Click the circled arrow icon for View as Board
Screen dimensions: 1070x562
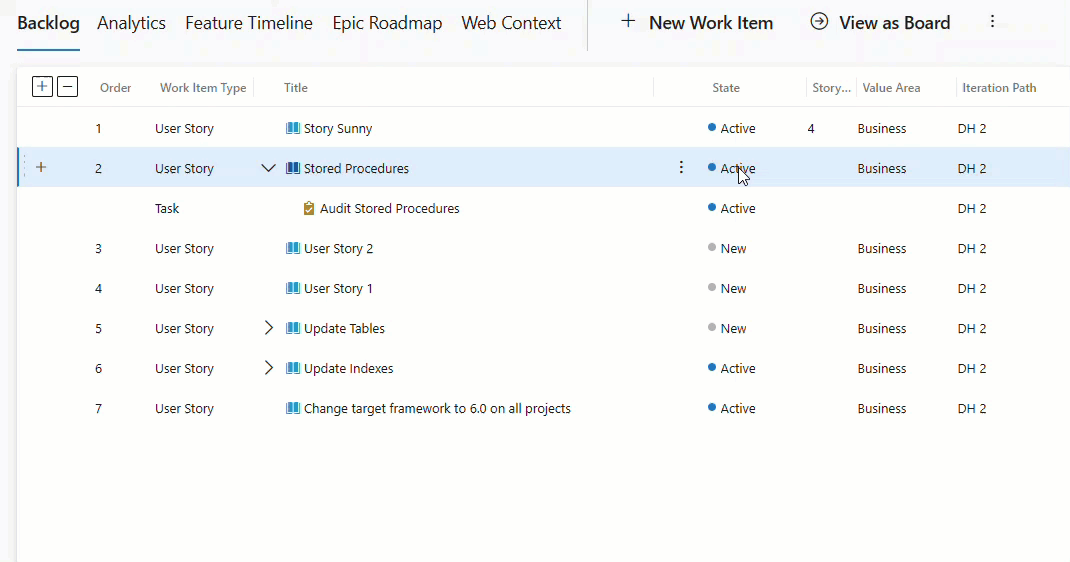tap(819, 22)
